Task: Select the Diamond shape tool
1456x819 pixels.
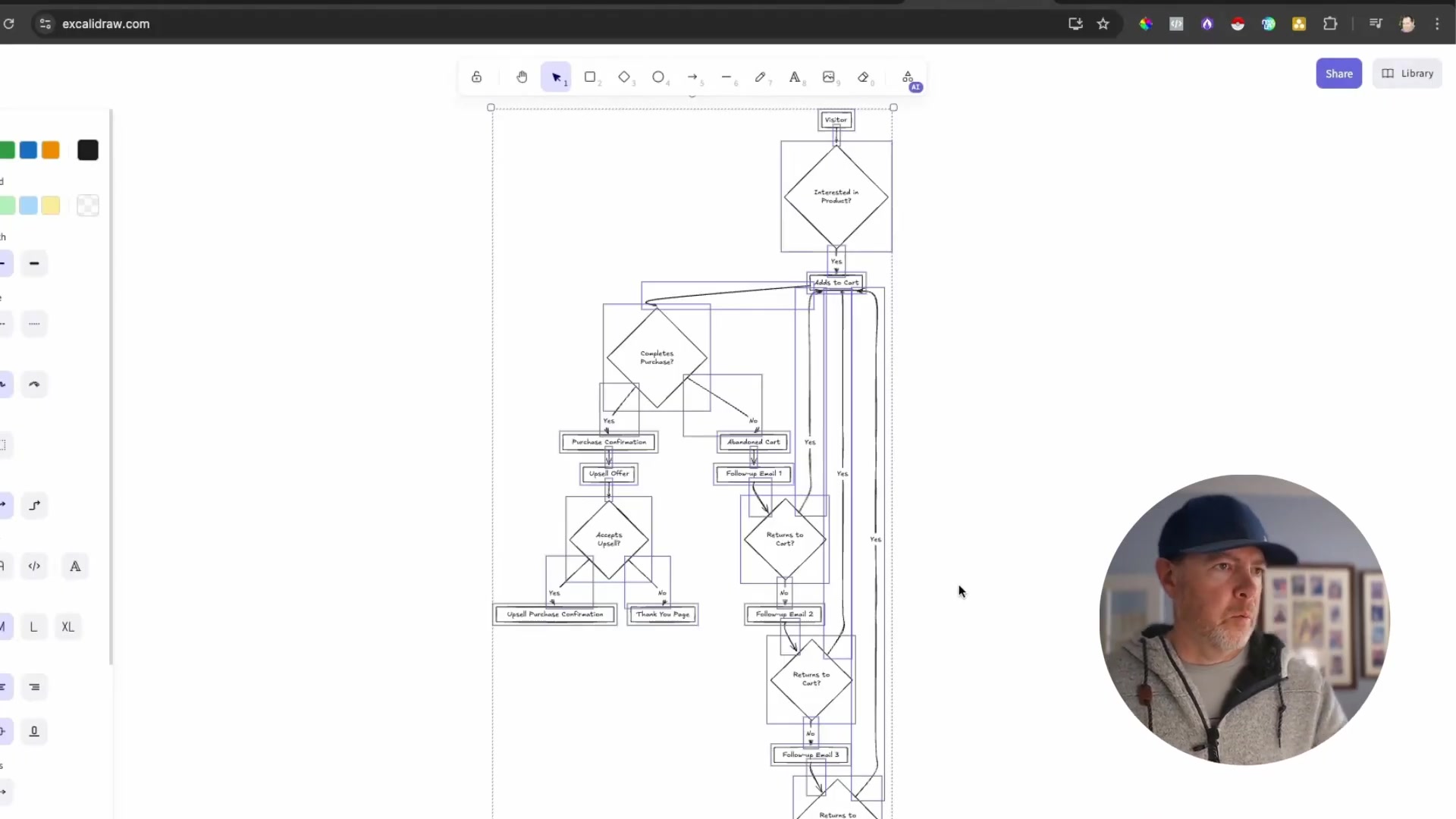Action: tap(625, 77)
